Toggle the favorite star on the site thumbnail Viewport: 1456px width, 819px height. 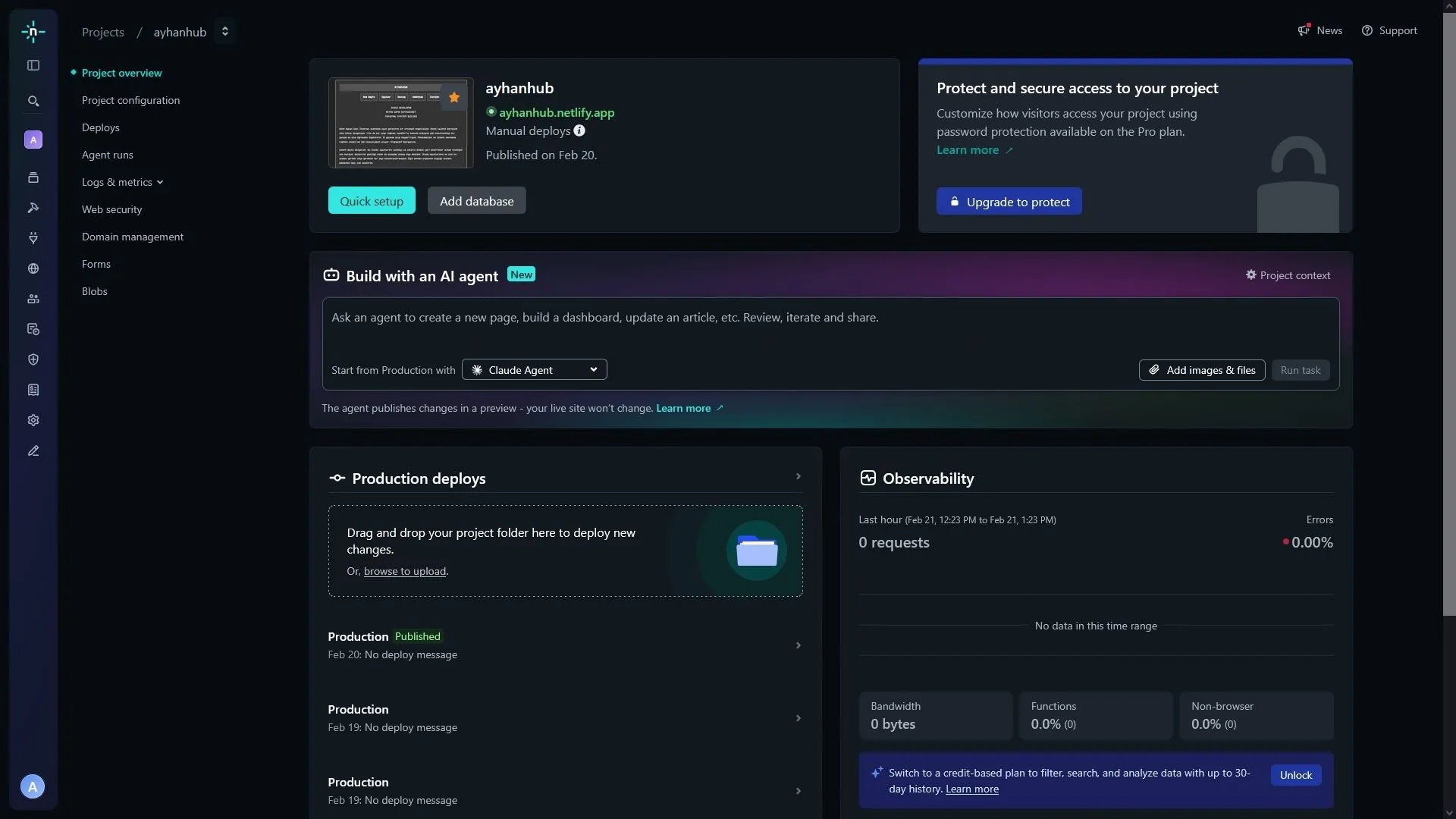[453, 97]
